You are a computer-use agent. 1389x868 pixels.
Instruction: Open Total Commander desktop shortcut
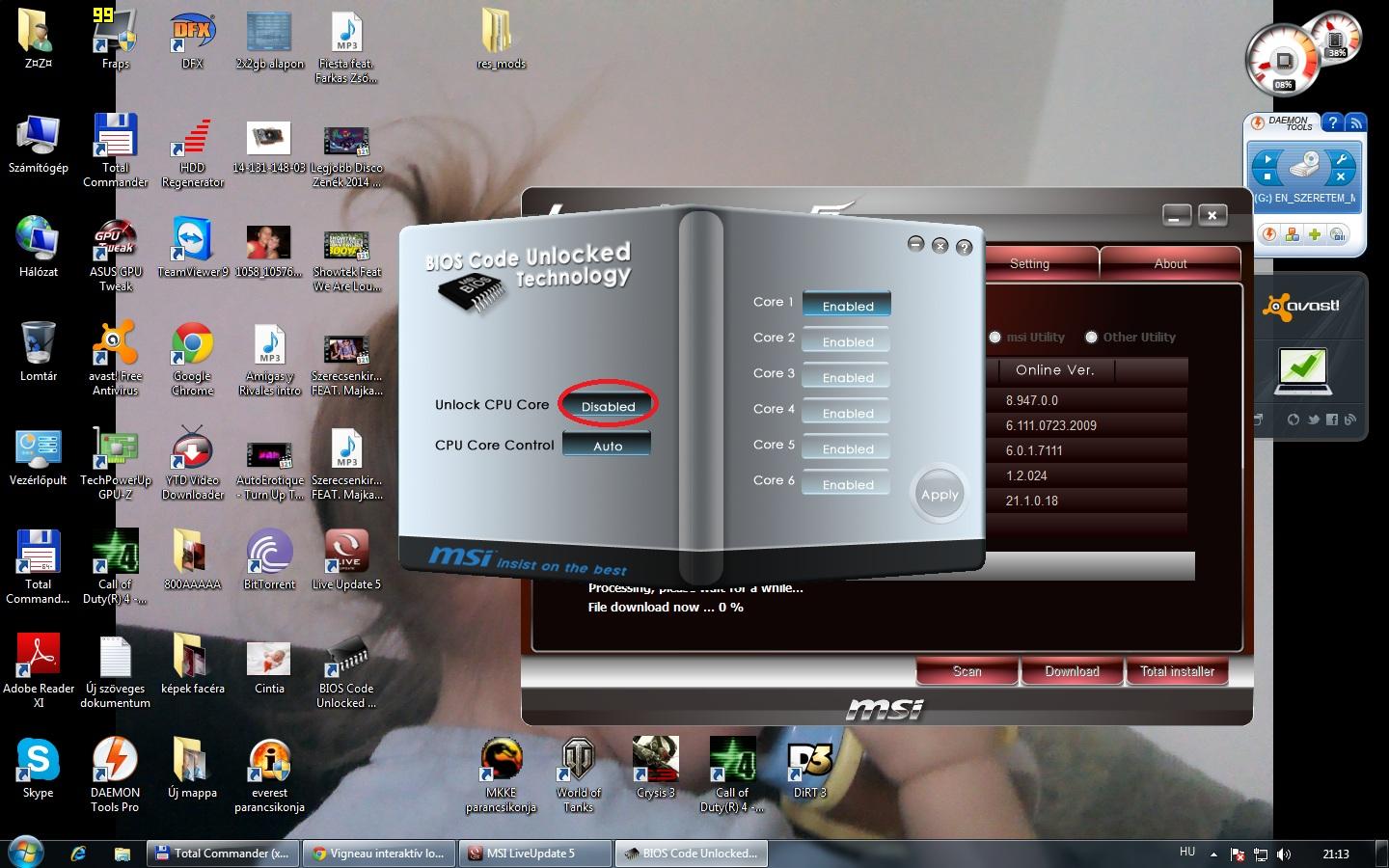(116, 149)
